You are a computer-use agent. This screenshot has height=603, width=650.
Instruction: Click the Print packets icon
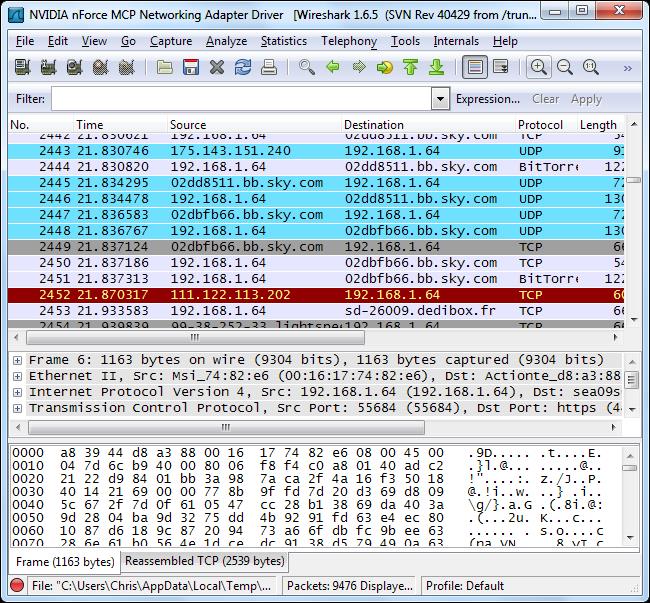(x=268, y=68)
